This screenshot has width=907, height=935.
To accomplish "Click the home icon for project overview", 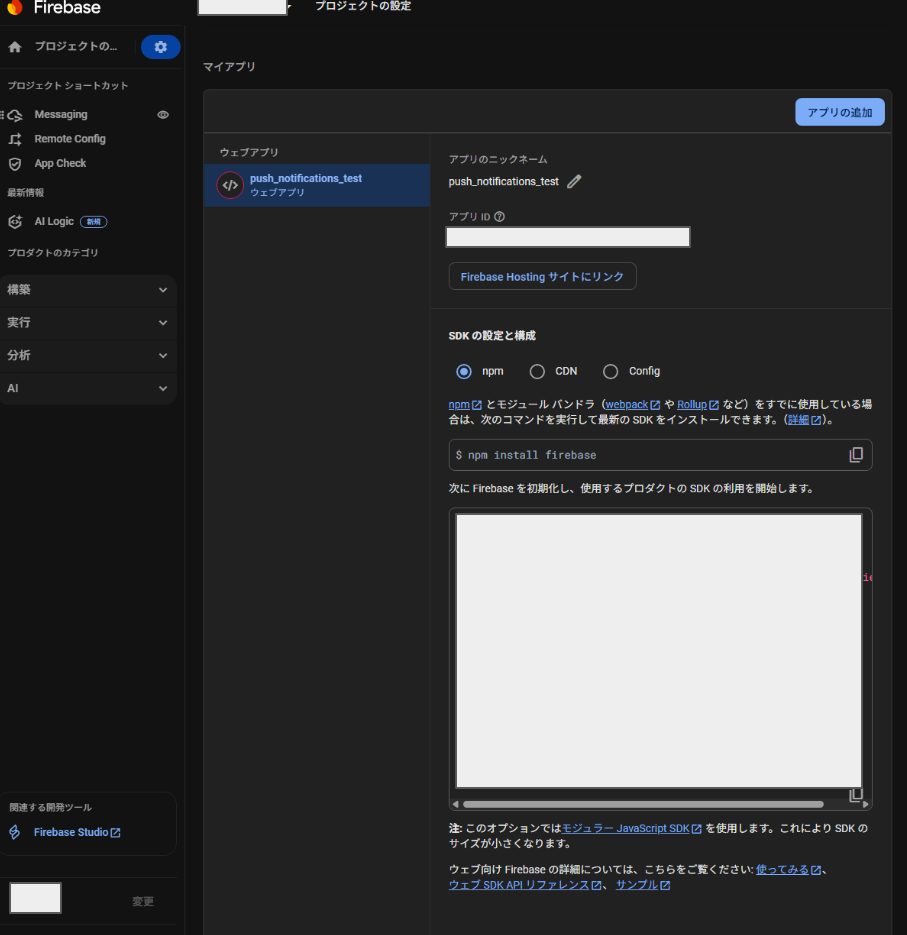I will (x=15, y=47).
